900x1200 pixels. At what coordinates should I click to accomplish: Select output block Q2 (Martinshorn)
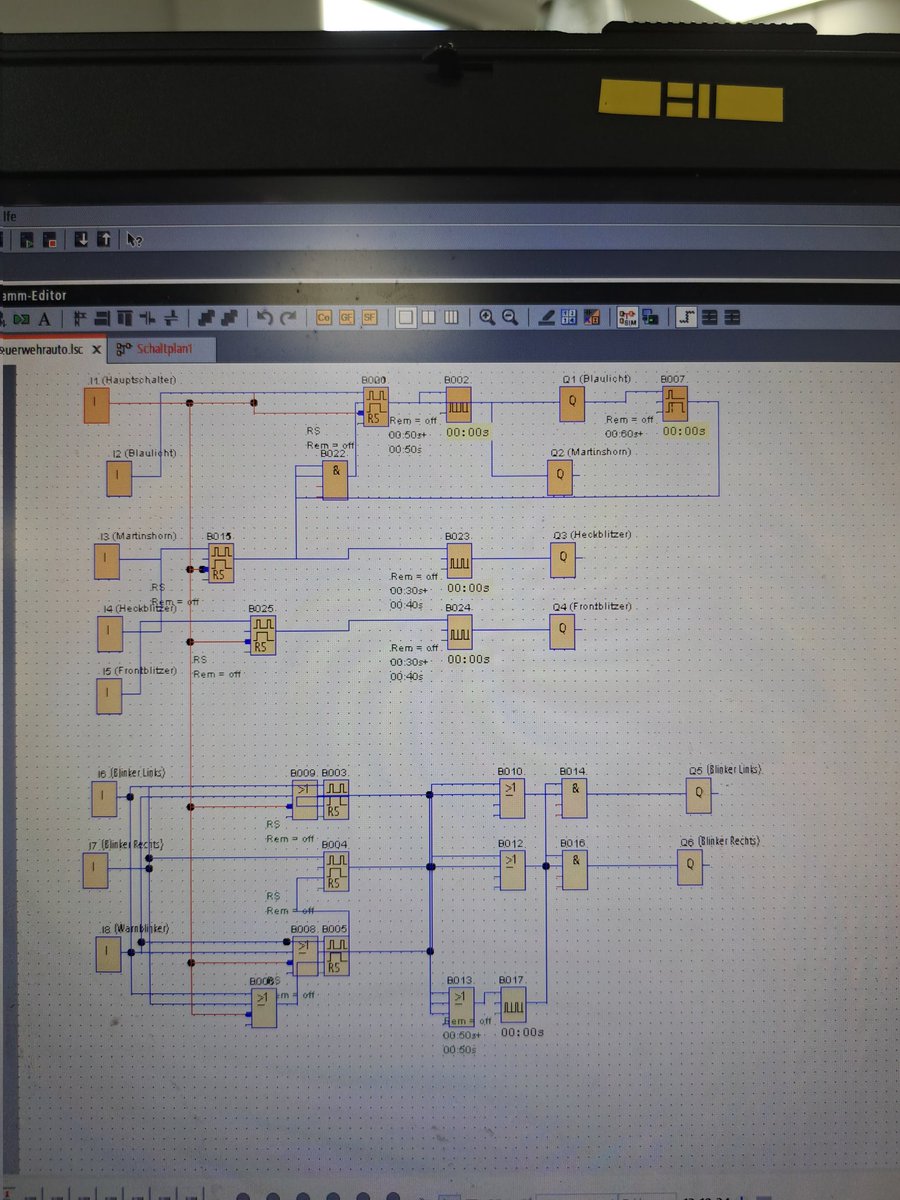(560, 477)
